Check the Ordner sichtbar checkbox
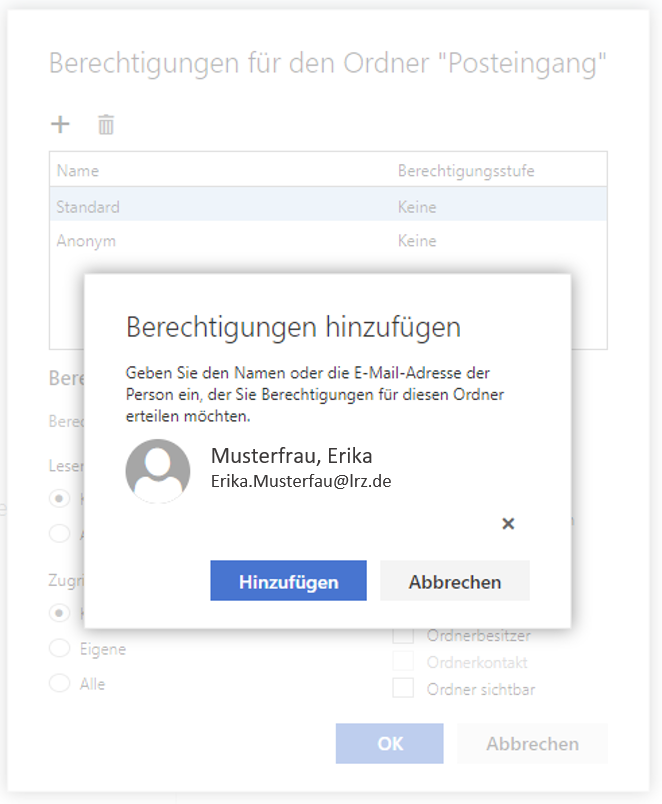This screenshot has height=804, width=662. pyautogui.click(x=403, y=688)
